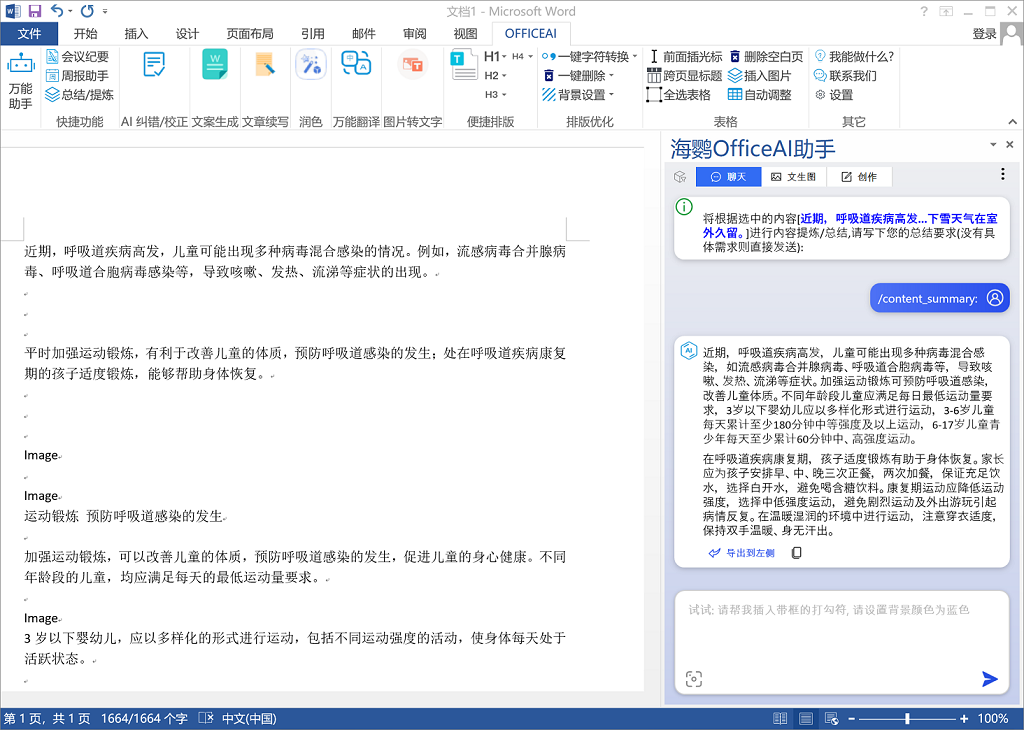Open the 文案生成 copy generation icon
Viewport: 1024px width, 730px height.
215,65
